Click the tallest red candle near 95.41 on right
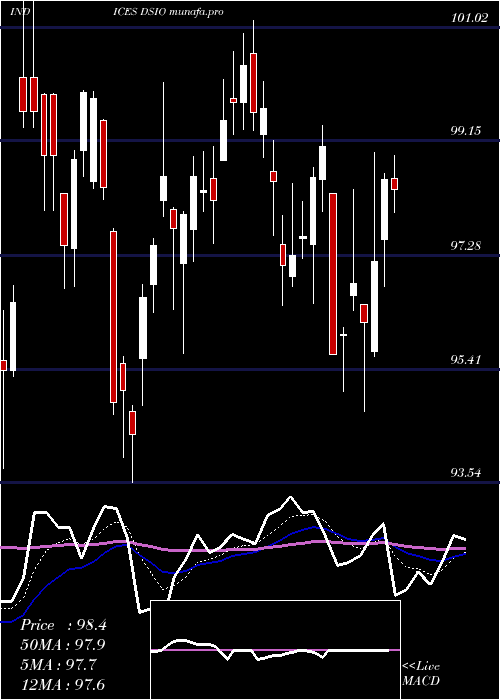The image size is (500, 700). [333, 274]
